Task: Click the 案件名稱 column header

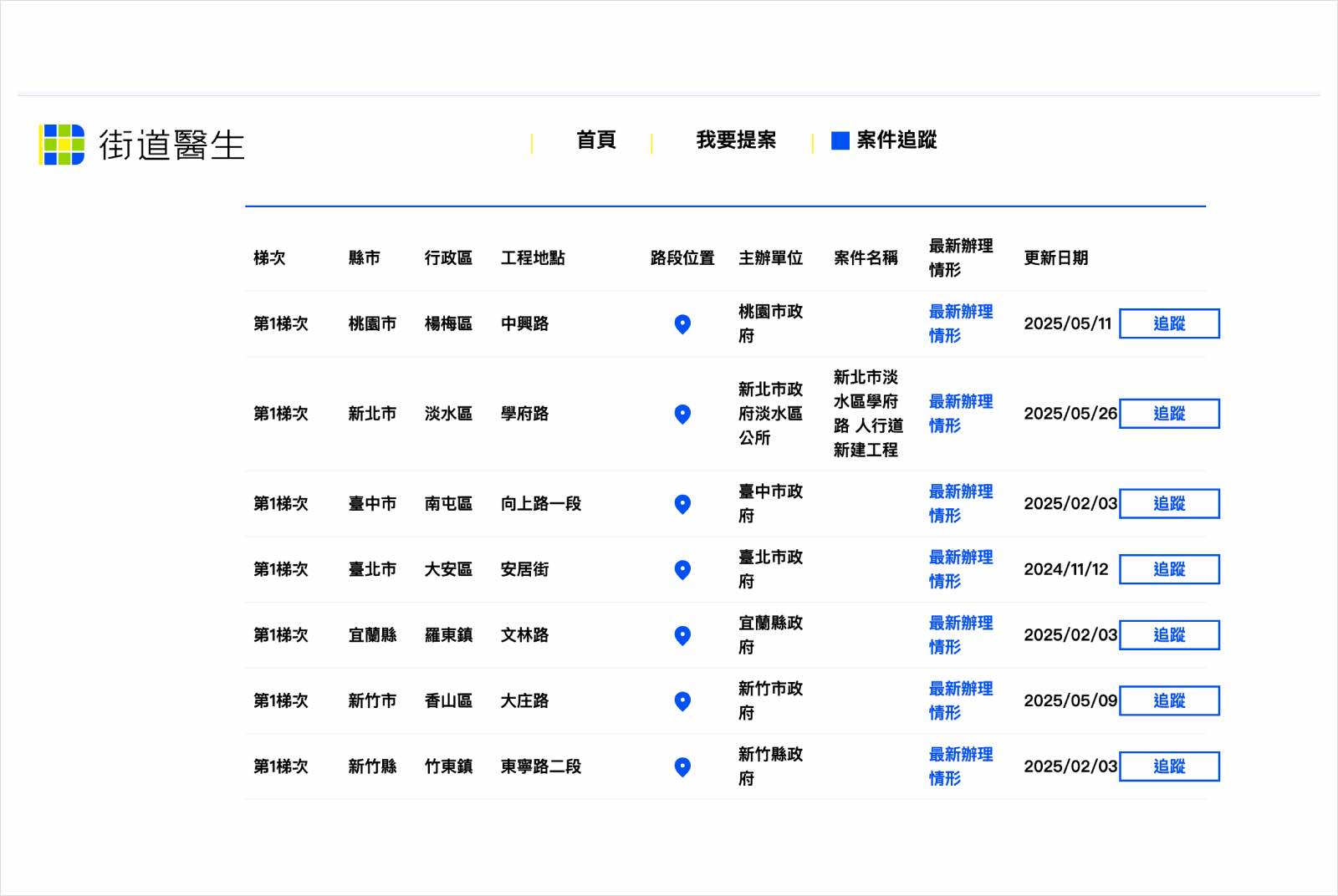Action: [866, 258]
